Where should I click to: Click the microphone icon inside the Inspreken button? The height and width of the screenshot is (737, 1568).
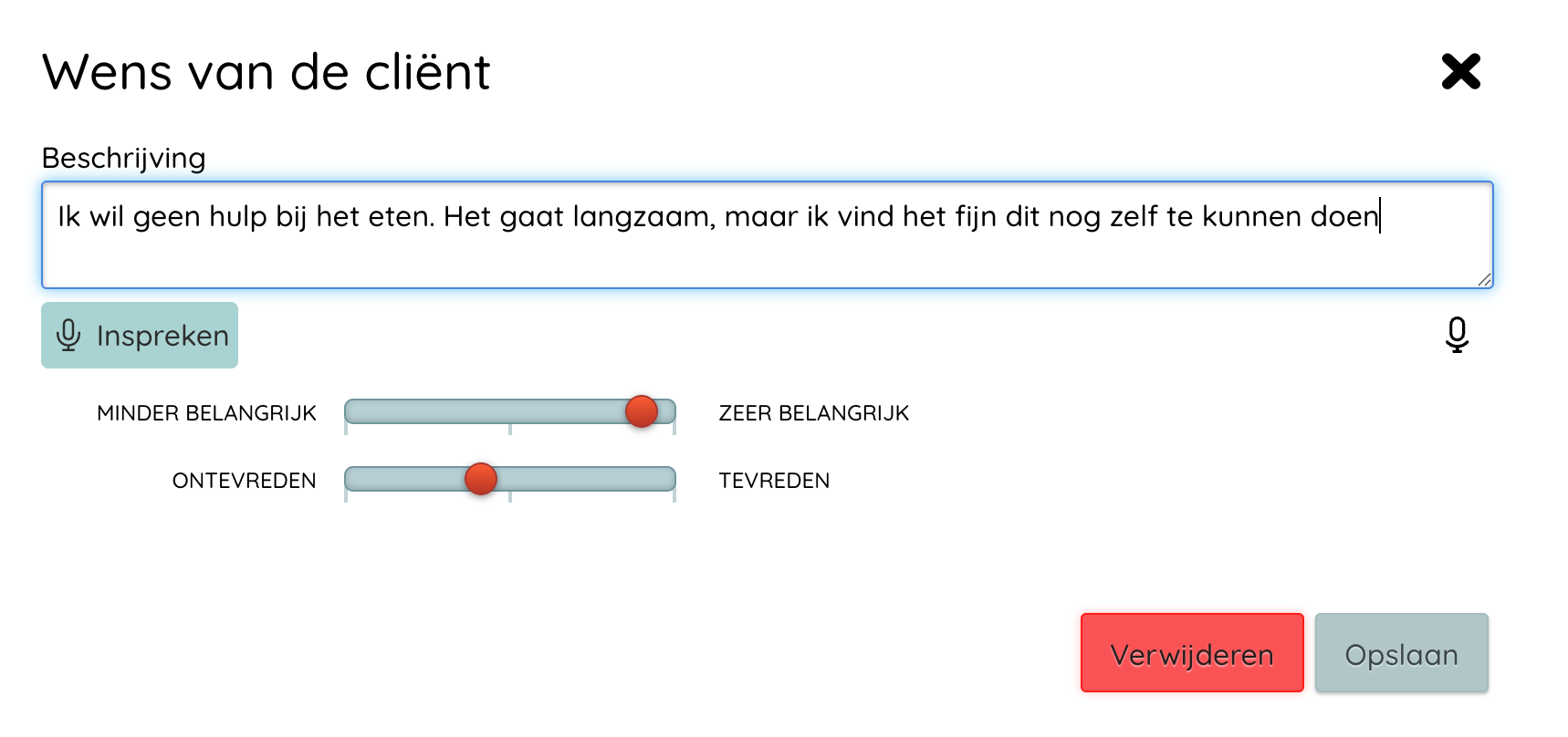(68, 336)
